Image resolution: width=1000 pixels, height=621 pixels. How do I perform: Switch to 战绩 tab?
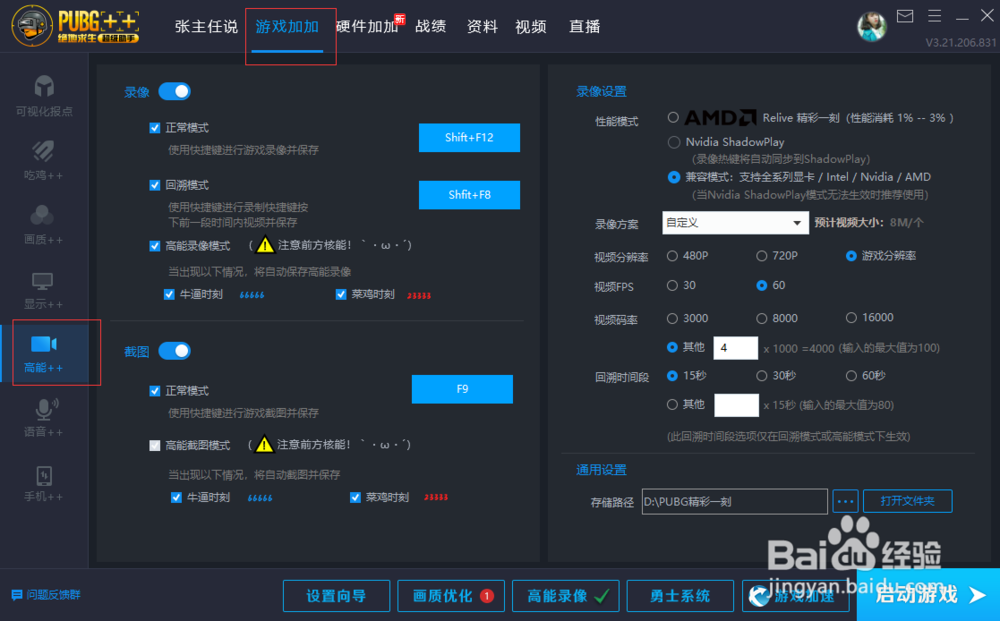pyautogui.click(x=430, y=27)
